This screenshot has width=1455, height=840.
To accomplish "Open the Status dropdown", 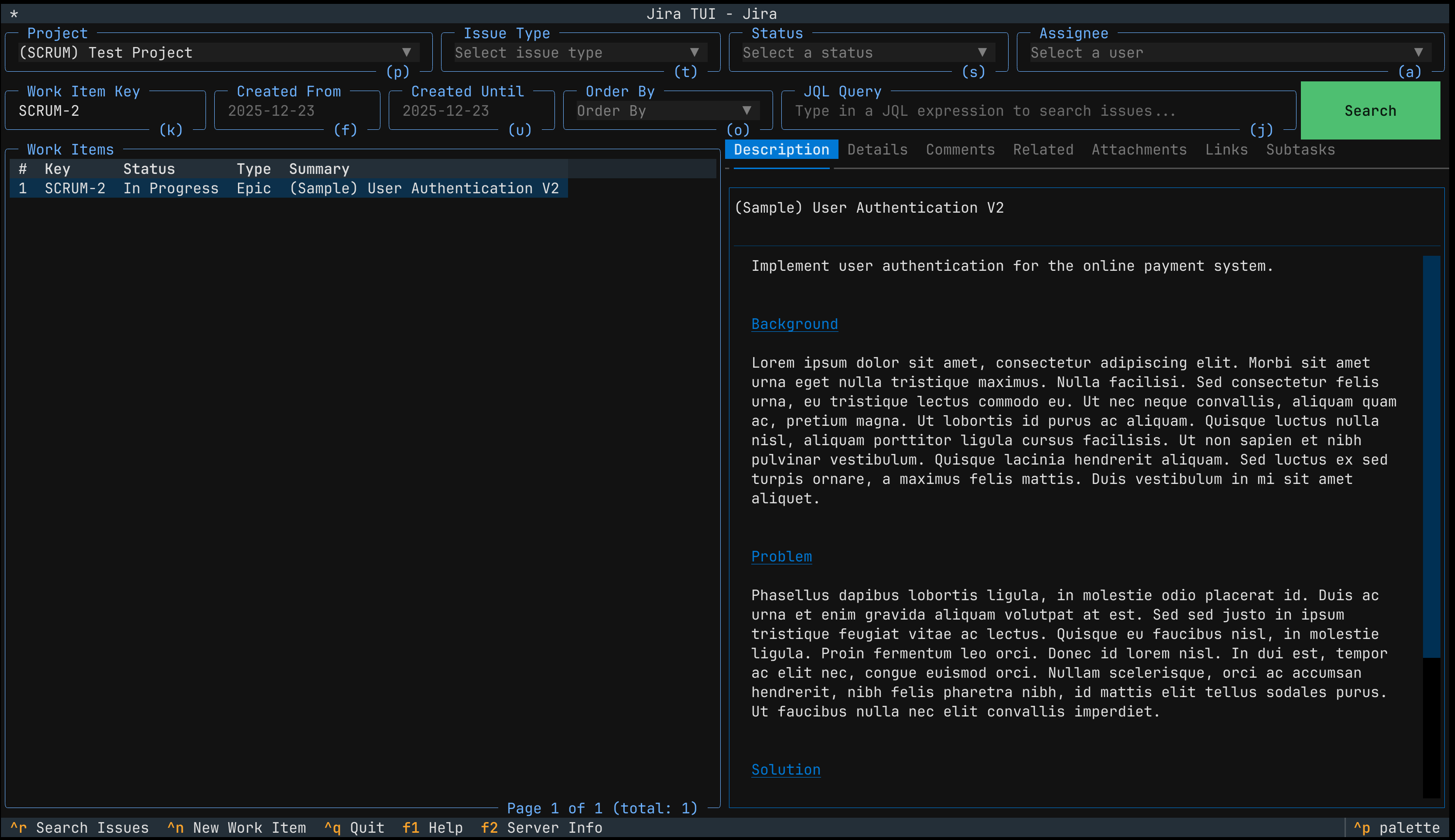I will (869, 52).
